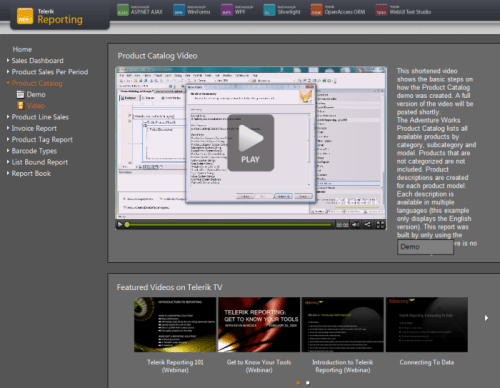Open Connecting To Data video thumbnail
Viewport: 500px width, 388px height.
point(427,325)
